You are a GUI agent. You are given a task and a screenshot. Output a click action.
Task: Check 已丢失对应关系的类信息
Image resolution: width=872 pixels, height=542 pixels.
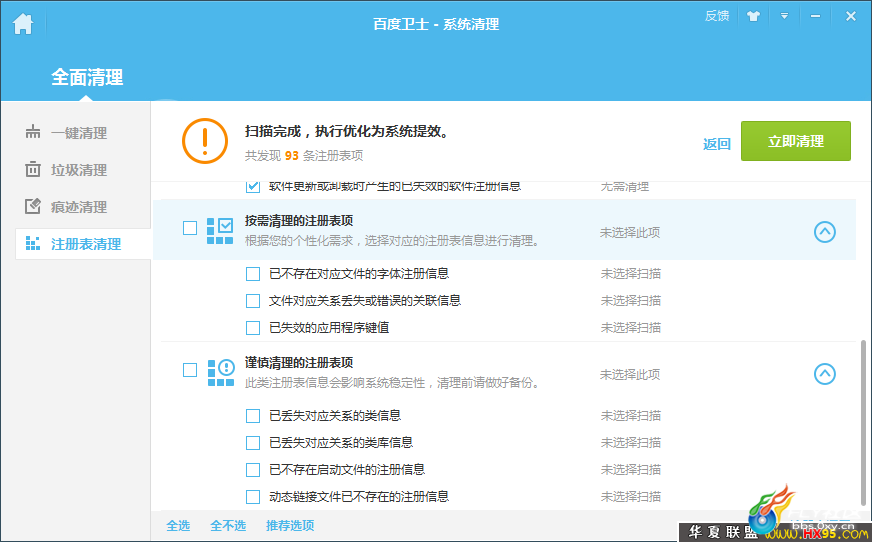(252, 416)
